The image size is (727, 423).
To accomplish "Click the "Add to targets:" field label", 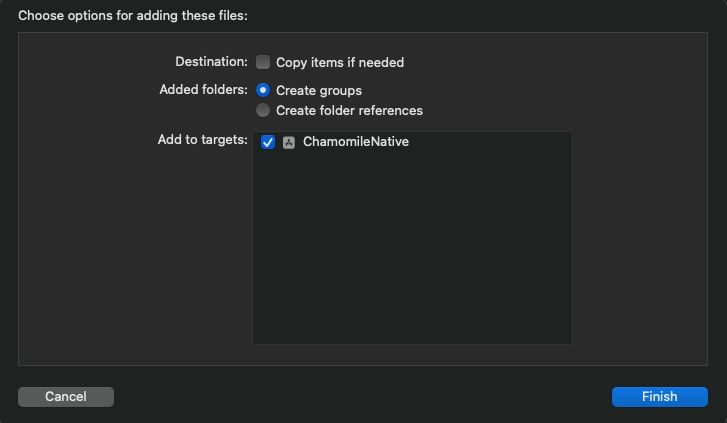I will (x=202, y=140).
